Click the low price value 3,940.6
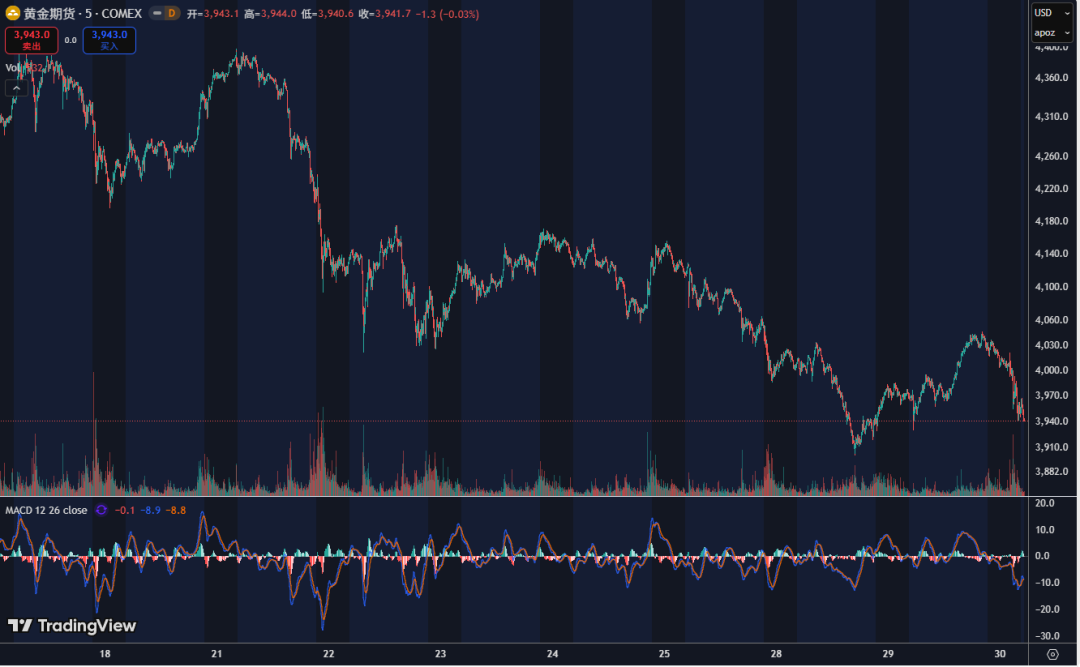The width and height of the screenshot is (1080, 667). pyautogui.click(x=335, y=14)
